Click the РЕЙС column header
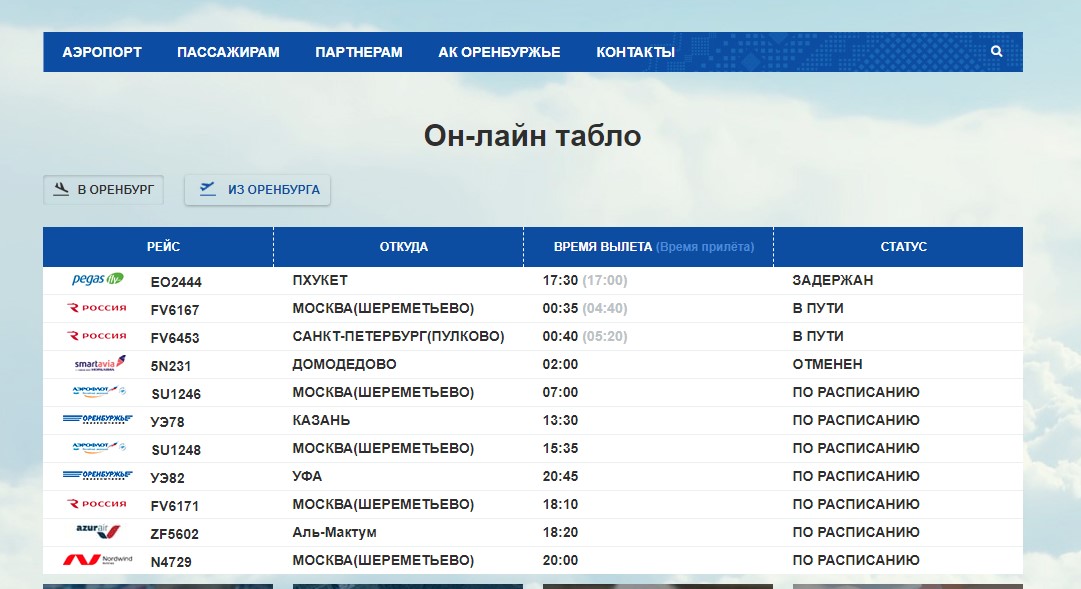 [x=163, y=247]
